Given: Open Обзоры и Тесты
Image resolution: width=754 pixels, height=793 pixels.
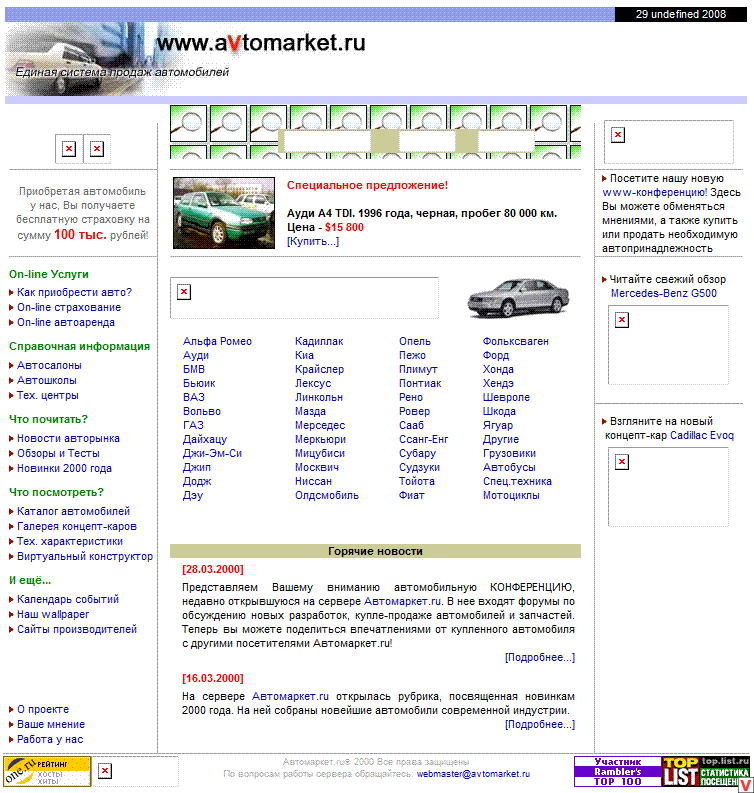Looking at the screenshot, I should coord(58,454).
